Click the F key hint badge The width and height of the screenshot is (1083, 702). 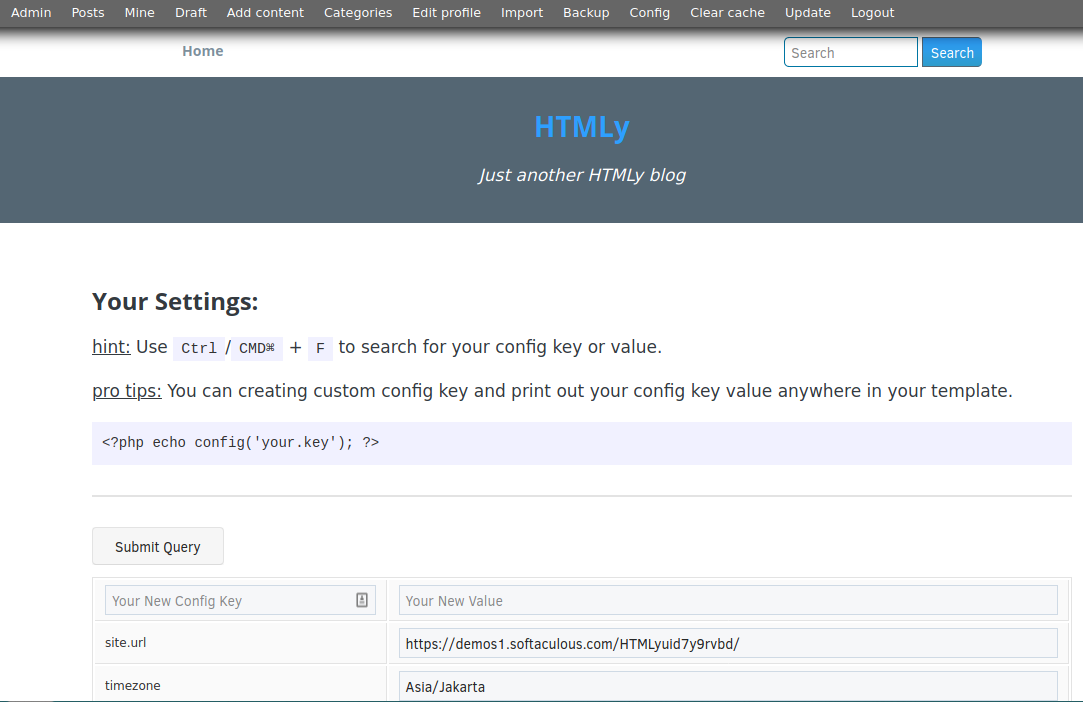coord(320,348)
